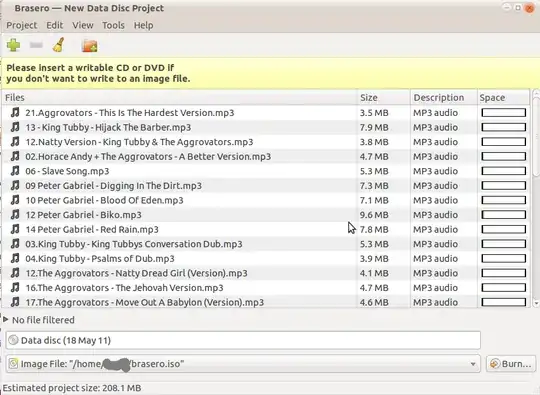540x395 pixels.
Task: Select 09 Peter Gabriel - Digging In The Dirt.mp3
Action: pos(114,186)
